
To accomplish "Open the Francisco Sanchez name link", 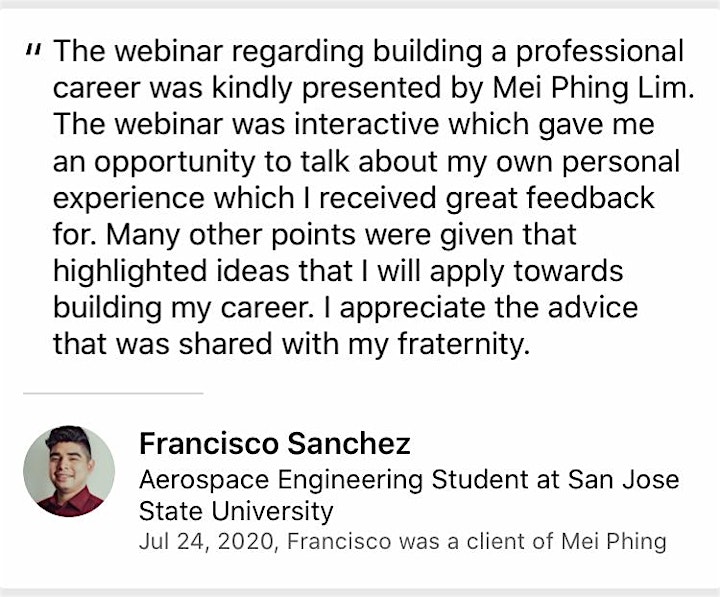I will click(275, 444).
